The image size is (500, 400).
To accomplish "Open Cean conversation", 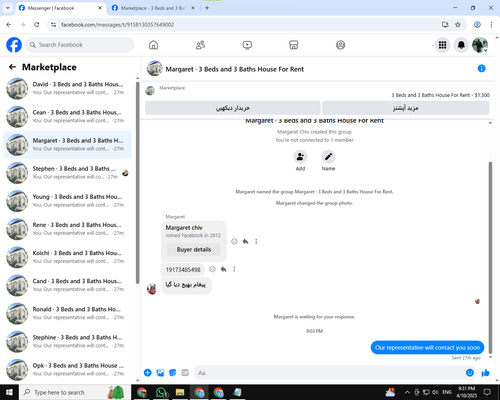I will coord(67,116).
